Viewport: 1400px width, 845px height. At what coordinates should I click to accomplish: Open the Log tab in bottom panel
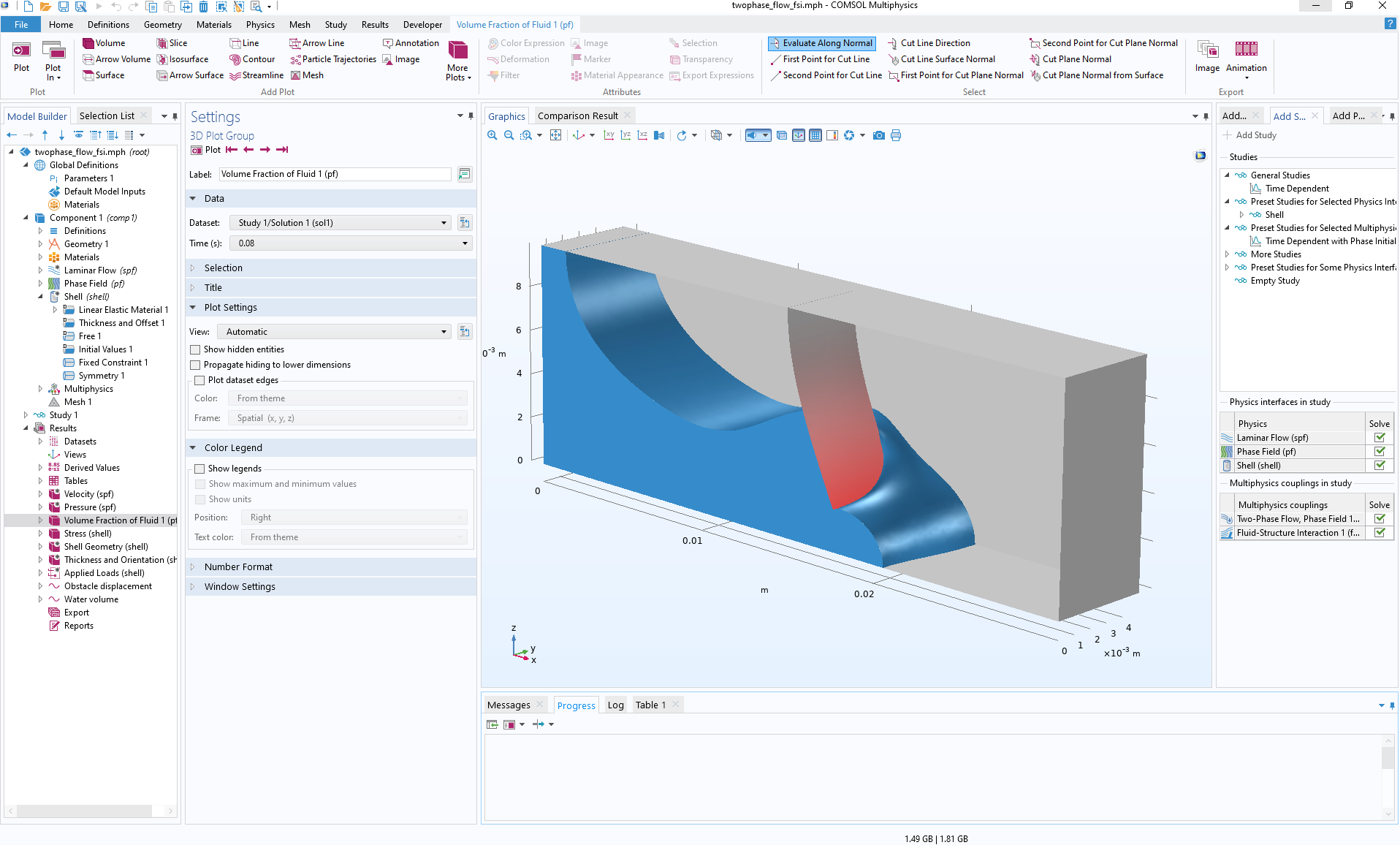(615, 705)
